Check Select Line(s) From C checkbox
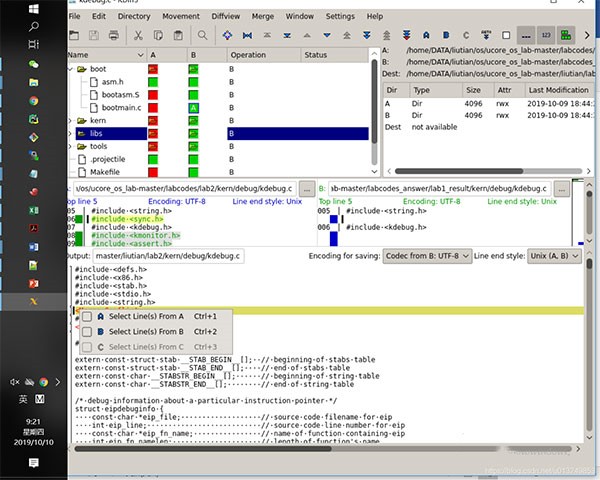This screenshot has width=600, height=480. pos(87,347)
